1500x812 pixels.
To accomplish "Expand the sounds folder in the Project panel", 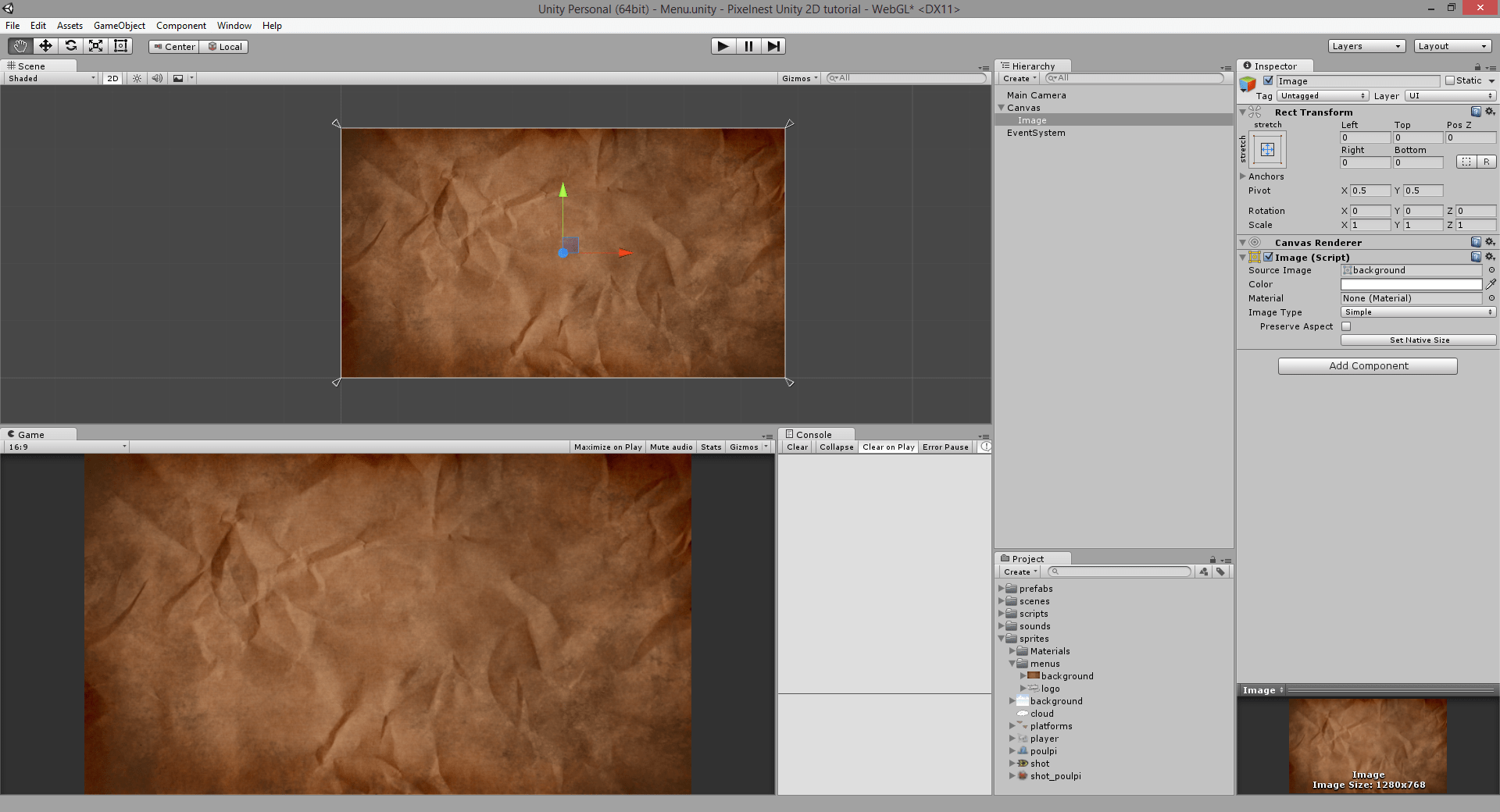I will point(1002,626).
